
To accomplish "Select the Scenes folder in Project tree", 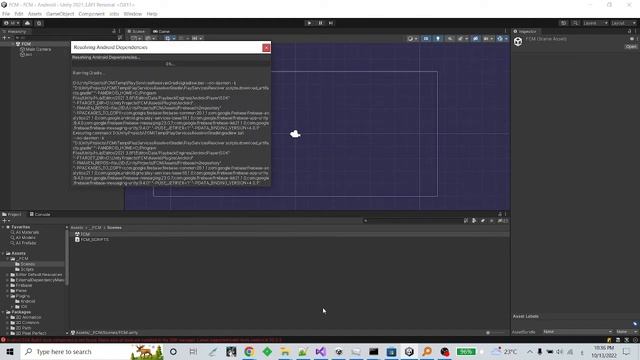I will (x=27, y=264).
